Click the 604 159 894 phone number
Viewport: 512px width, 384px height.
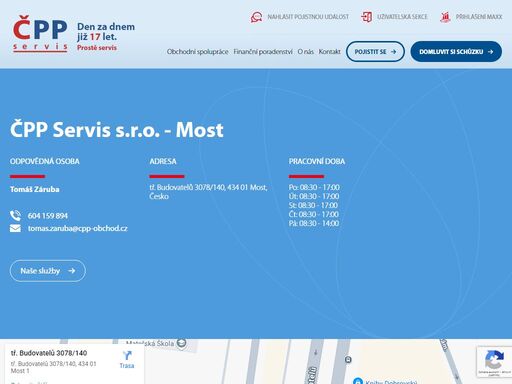48,216
